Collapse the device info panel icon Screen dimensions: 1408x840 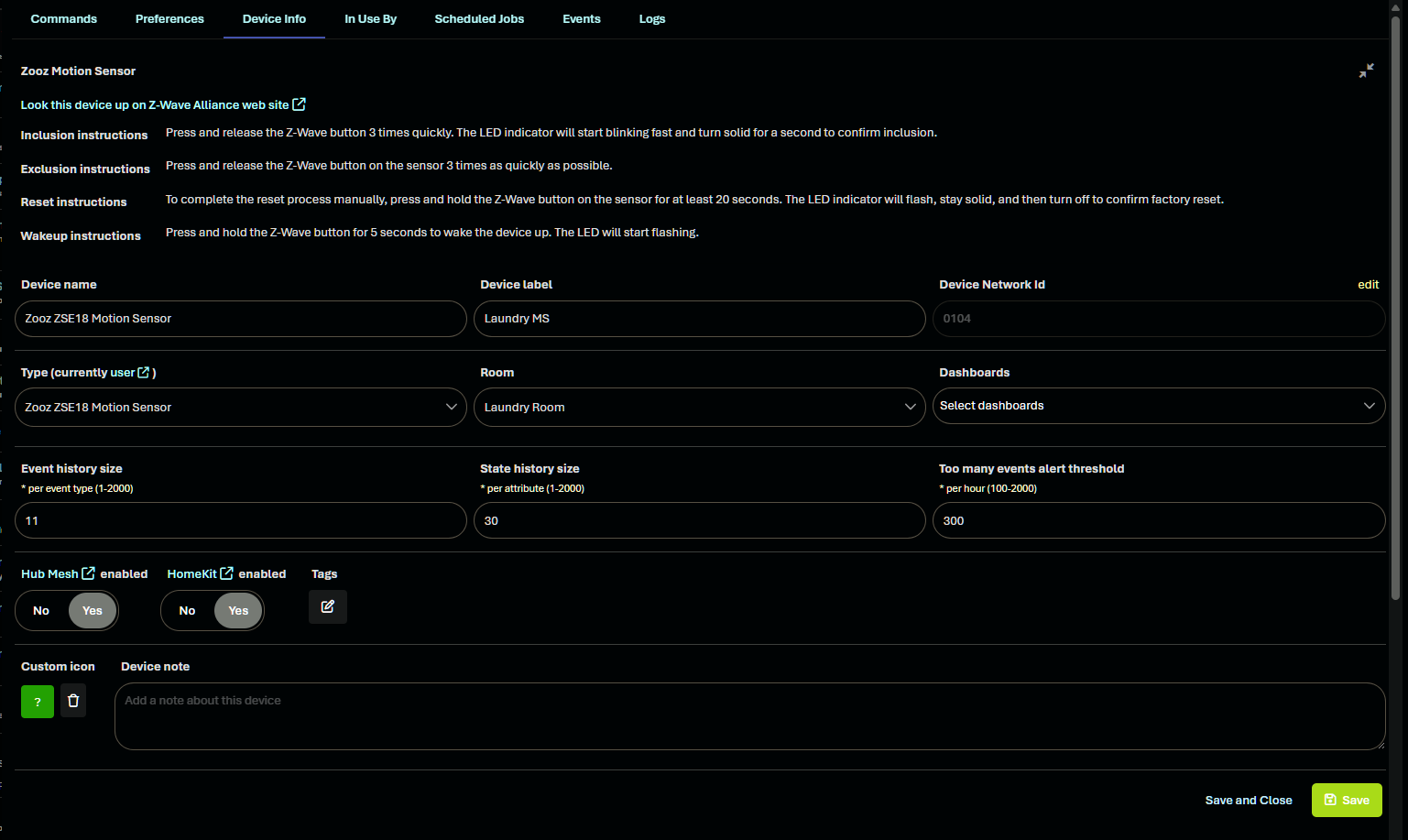point(1366,71)
